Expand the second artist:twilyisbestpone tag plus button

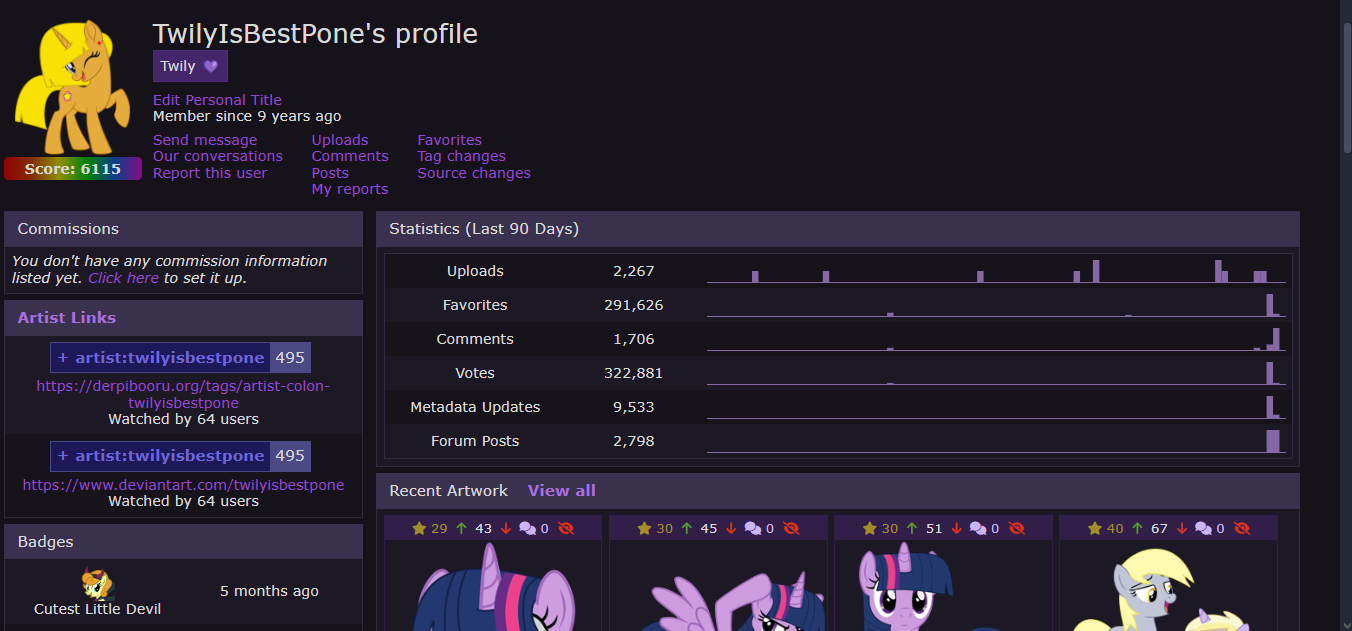63,456
